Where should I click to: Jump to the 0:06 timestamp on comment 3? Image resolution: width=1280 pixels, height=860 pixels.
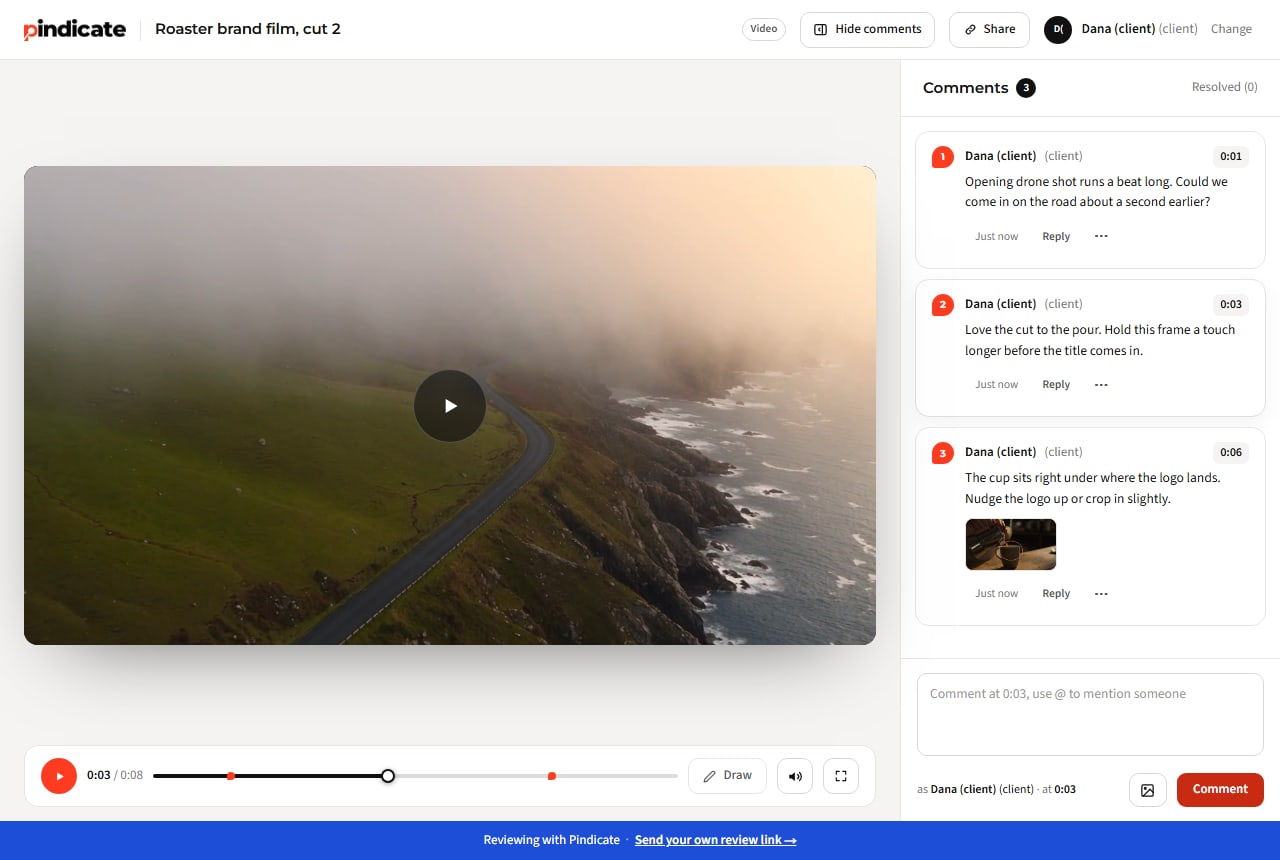coord(1231,452)
